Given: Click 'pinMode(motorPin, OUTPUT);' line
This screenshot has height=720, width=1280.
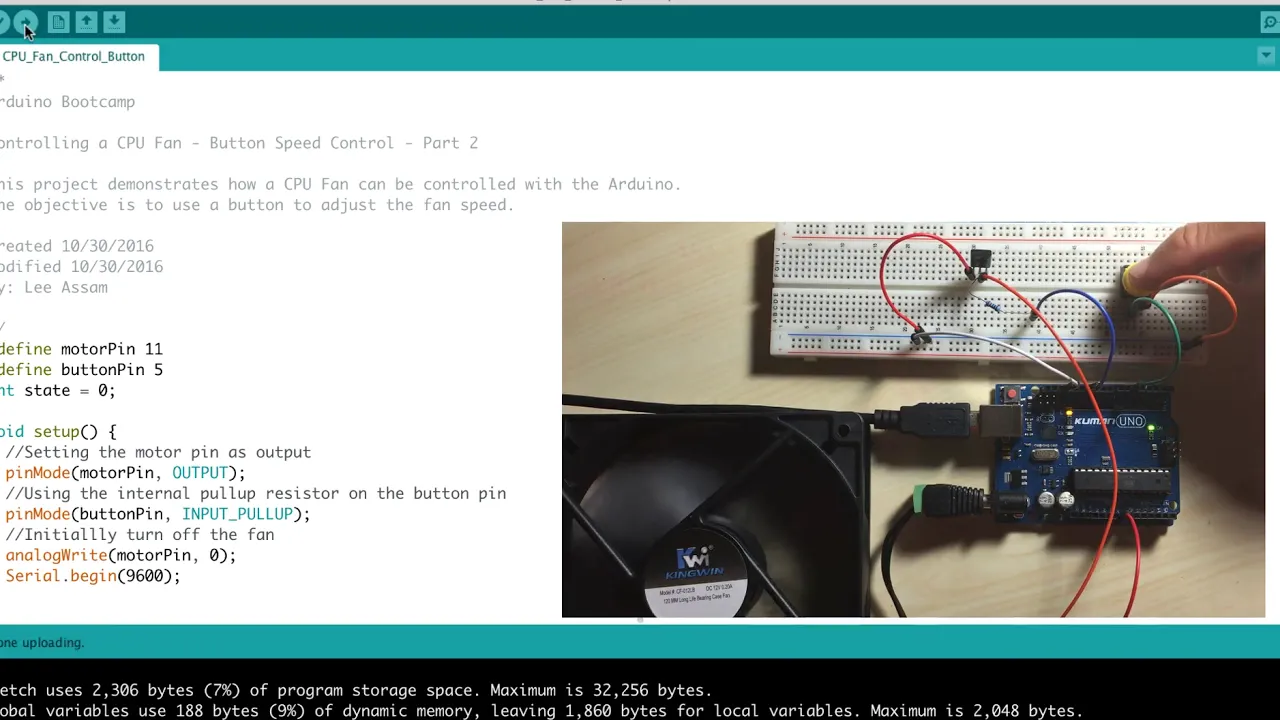Looking at the screenshot, I should coord(125,473).
